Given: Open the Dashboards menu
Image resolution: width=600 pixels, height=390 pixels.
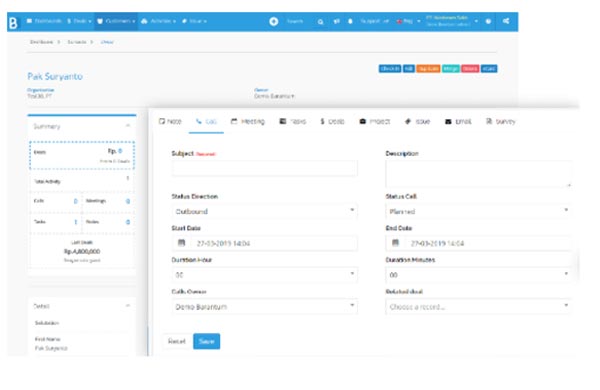Looking at the screenshot, I should point(44,21).
